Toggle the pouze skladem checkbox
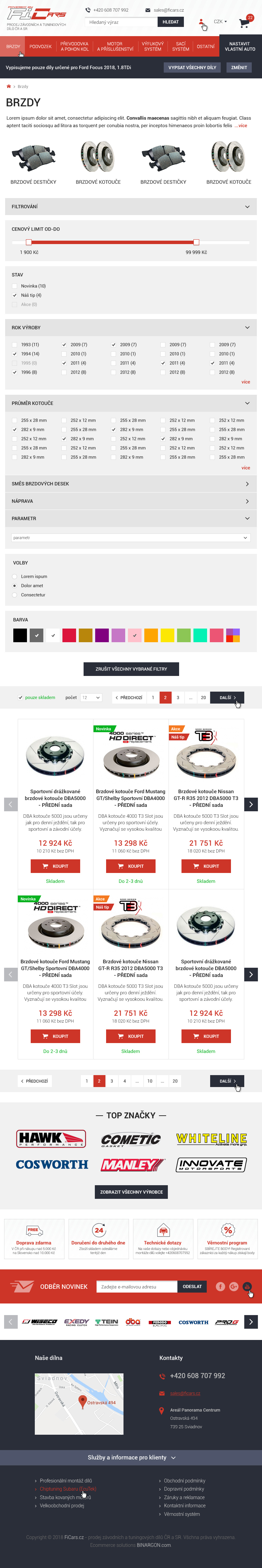This screenshot has width=262, height=1568. (x=20, y=697)
